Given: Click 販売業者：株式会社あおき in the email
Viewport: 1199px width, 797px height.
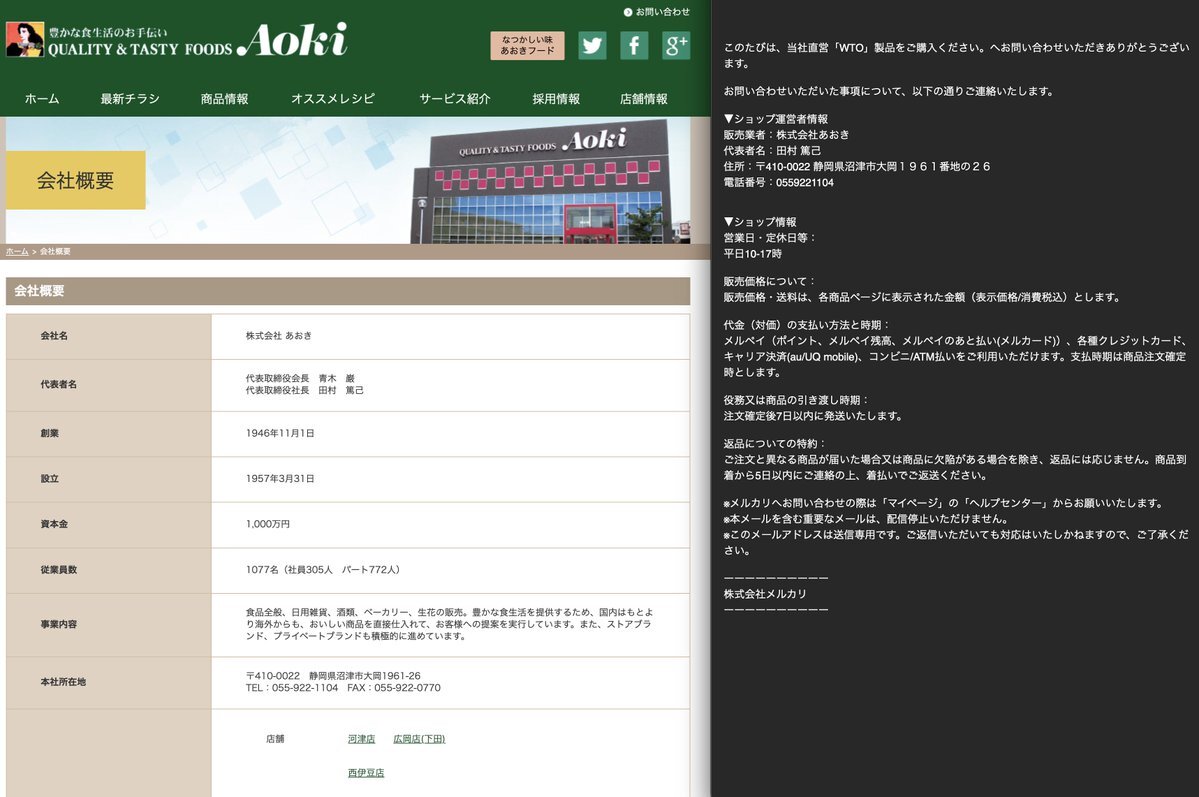Looking at the screenshot, I should click(786, 135).
